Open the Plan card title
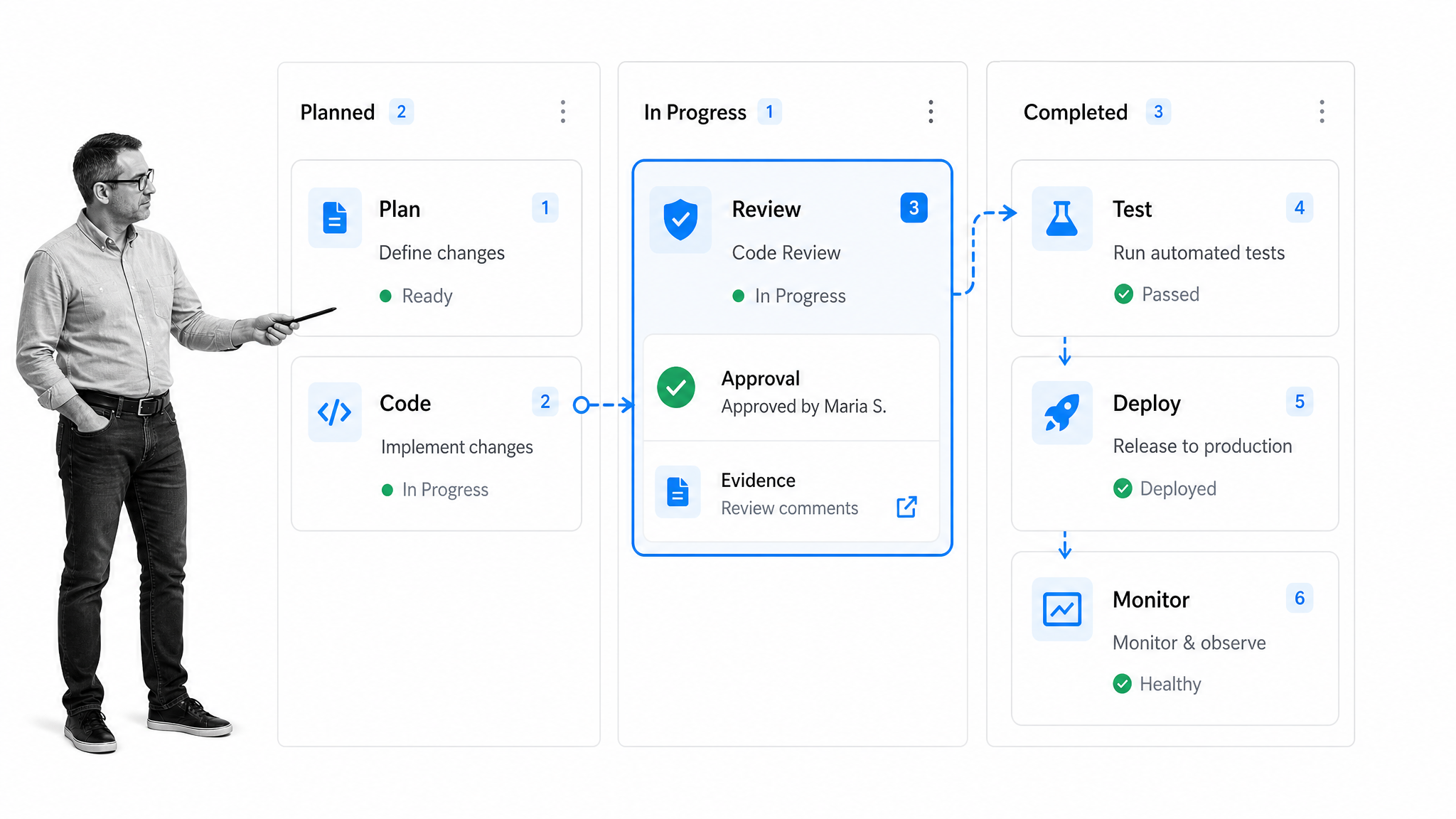 (400, 210)
